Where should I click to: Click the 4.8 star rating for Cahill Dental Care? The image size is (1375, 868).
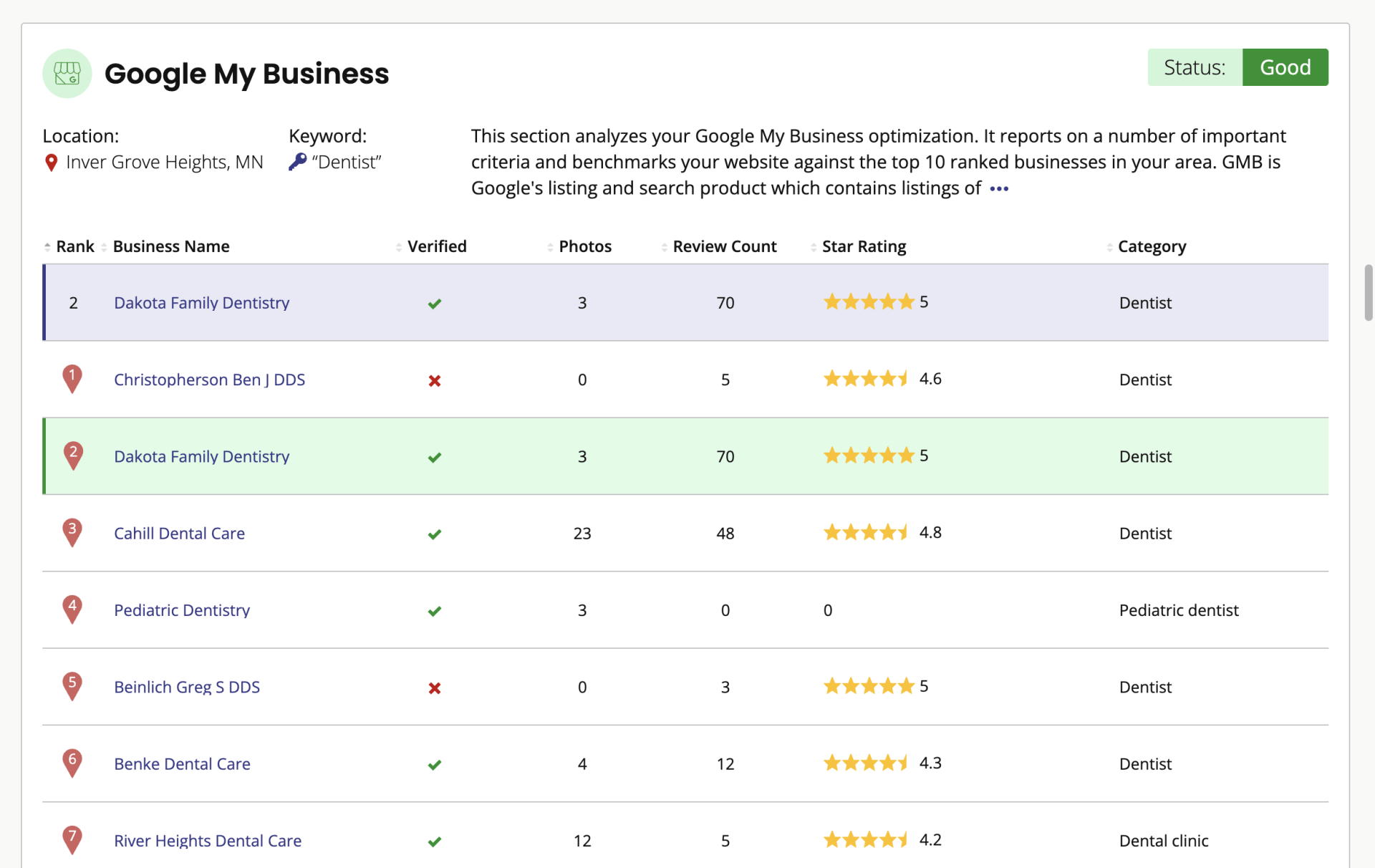[x=882, y=532]
